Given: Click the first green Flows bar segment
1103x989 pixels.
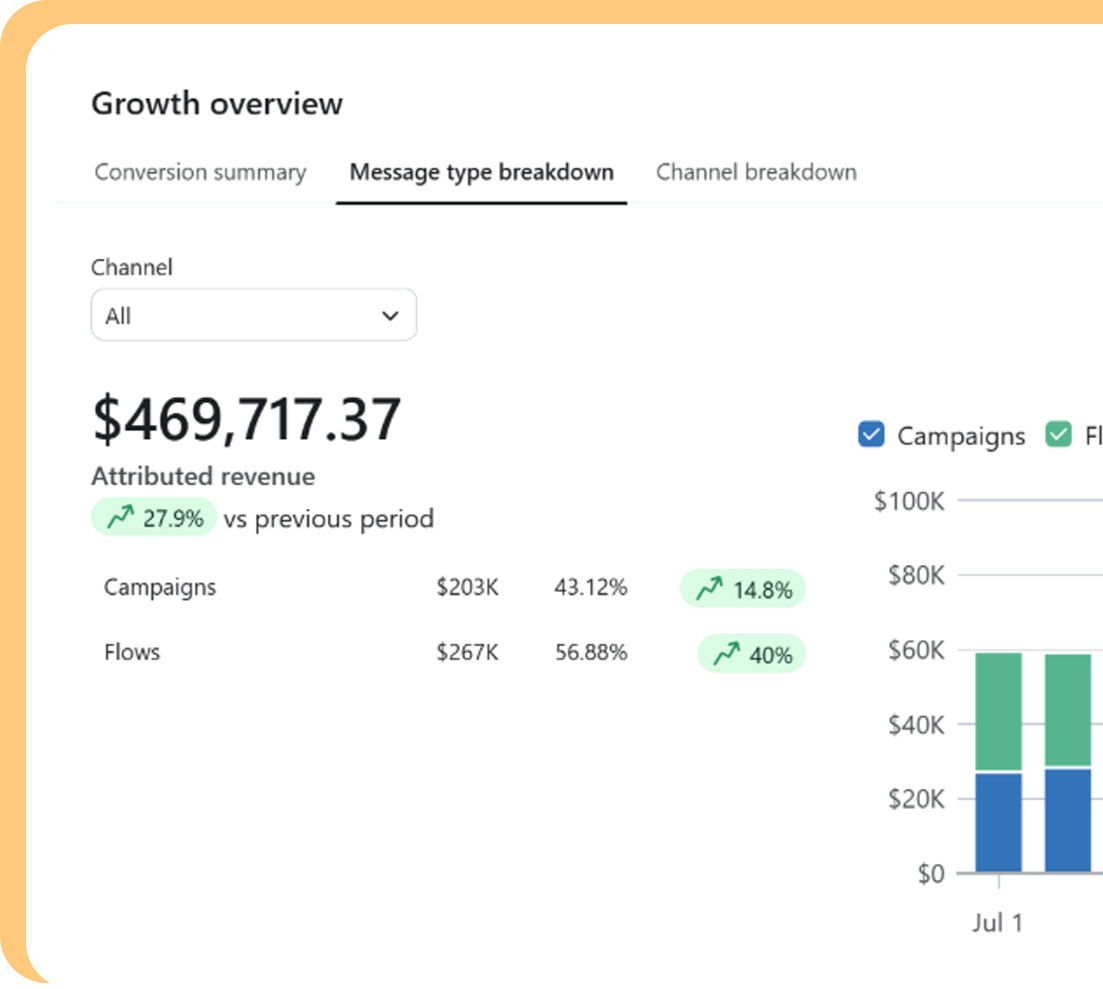Looking at the screenshot, I should [x=998, y=712].
